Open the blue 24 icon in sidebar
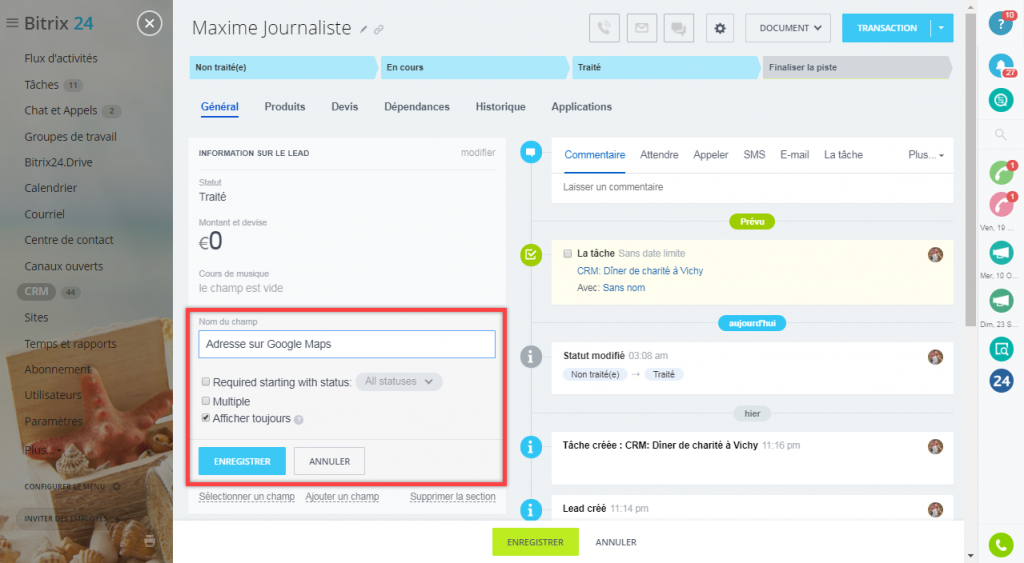Viewport: 1024px width, 563px height. coord(1001,381)
